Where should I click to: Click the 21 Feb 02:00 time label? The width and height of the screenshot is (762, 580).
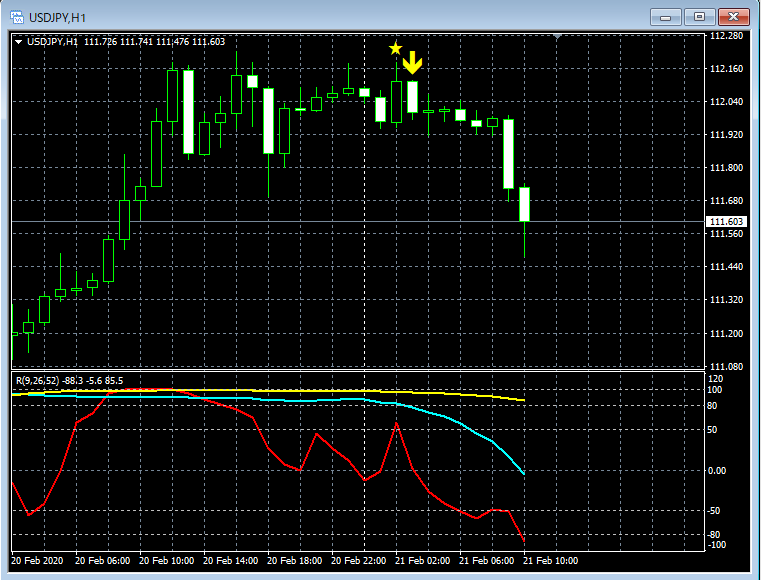[x=422, y=561]
